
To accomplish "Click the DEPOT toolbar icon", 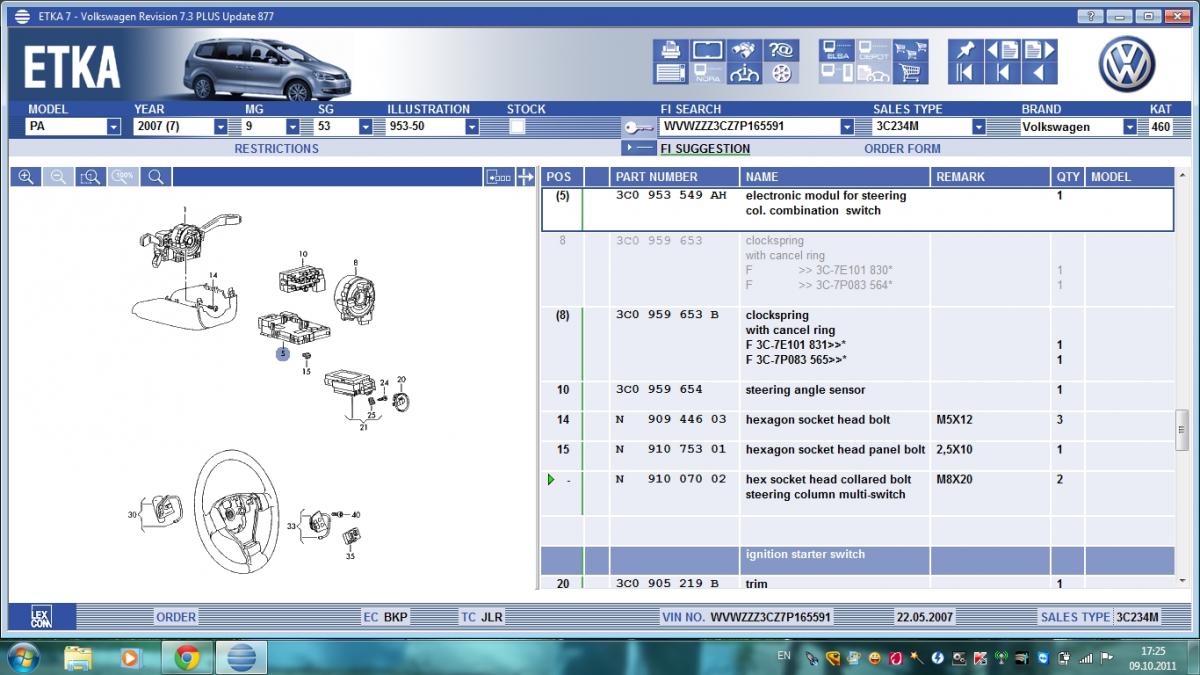I will click(873, 50).
